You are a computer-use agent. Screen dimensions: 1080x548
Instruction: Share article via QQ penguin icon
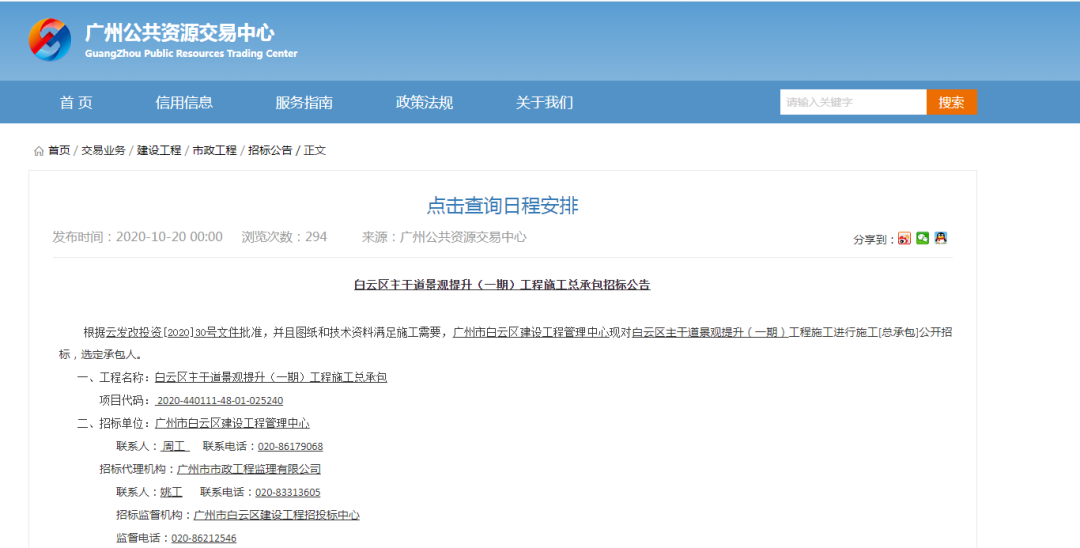point(940,238)
